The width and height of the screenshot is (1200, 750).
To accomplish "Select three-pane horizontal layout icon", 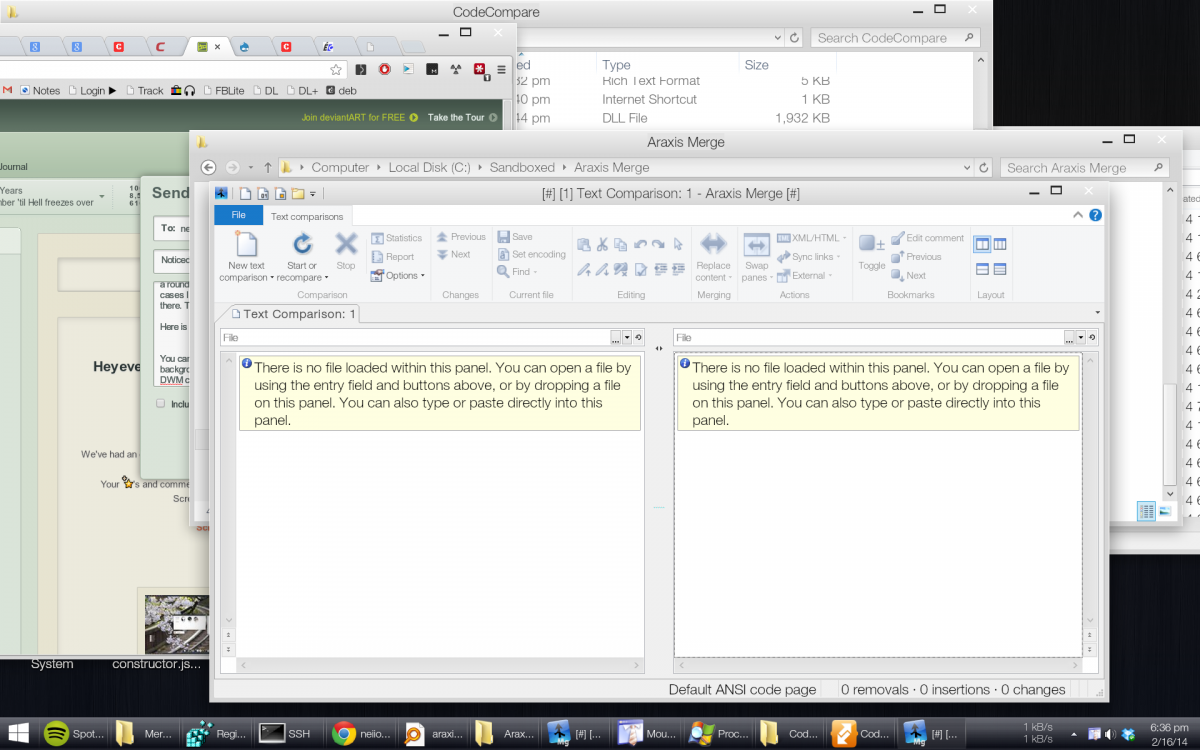I will pyautogui.click(x=1000, y=269).
